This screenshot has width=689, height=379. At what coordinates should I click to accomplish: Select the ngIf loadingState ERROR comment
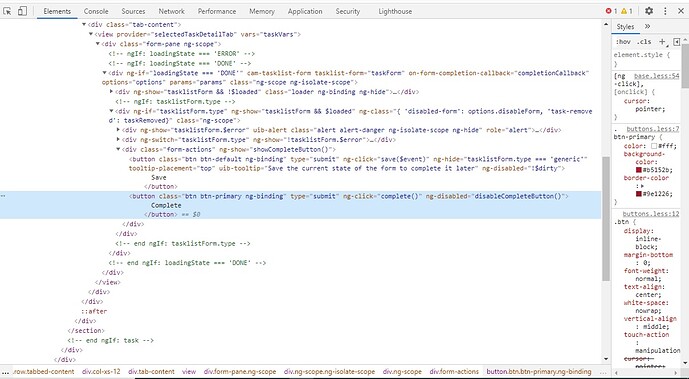point(182,54)
